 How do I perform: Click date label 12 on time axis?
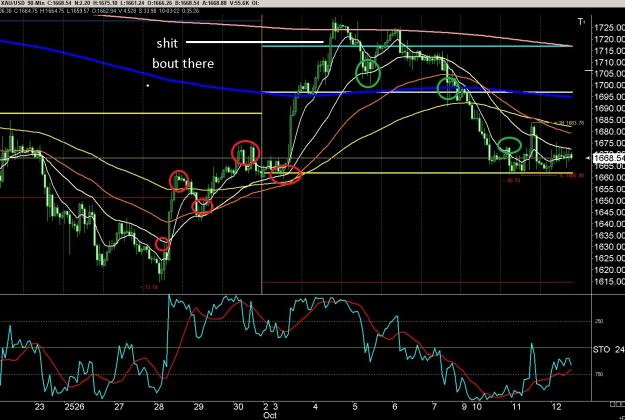[x=556, y=407]
